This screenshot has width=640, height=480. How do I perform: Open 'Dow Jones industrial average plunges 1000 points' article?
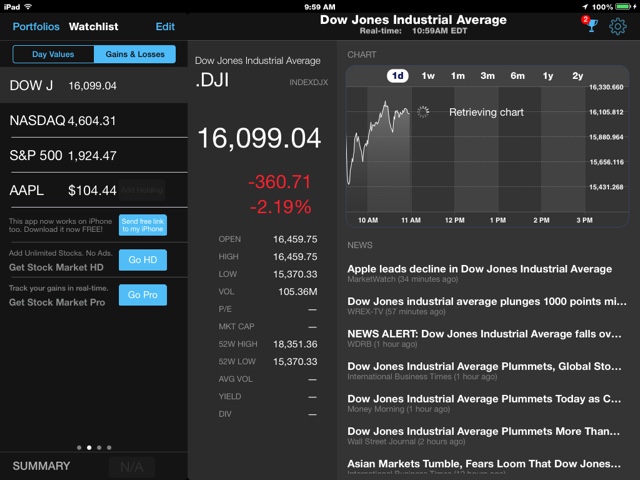pos(486,306)
